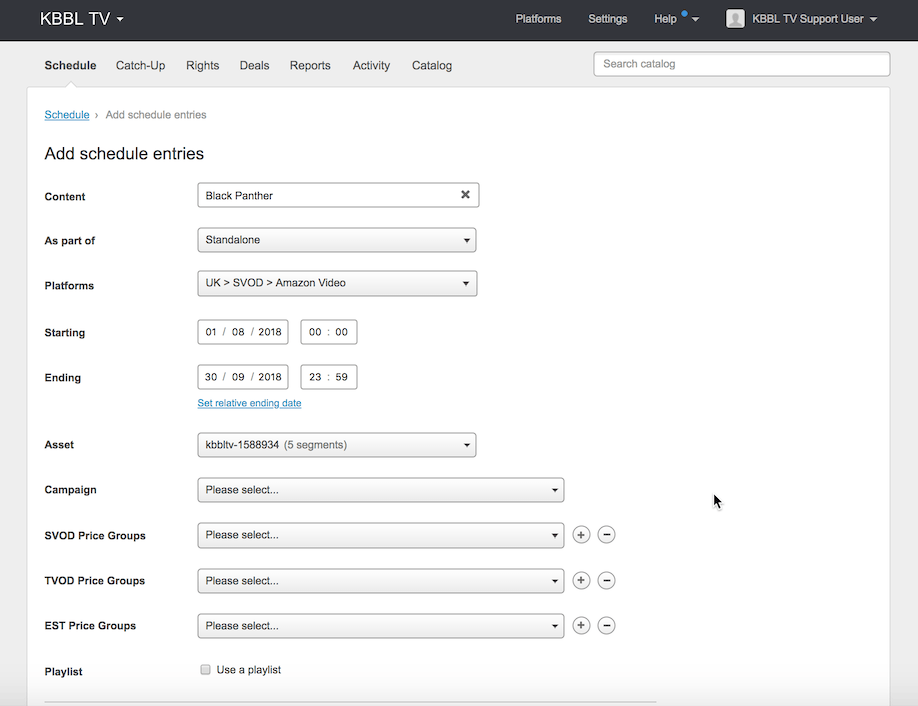Expand the Platforms selection dropdown
Viewport: 918px width, 706px height.
coord(337,283)
